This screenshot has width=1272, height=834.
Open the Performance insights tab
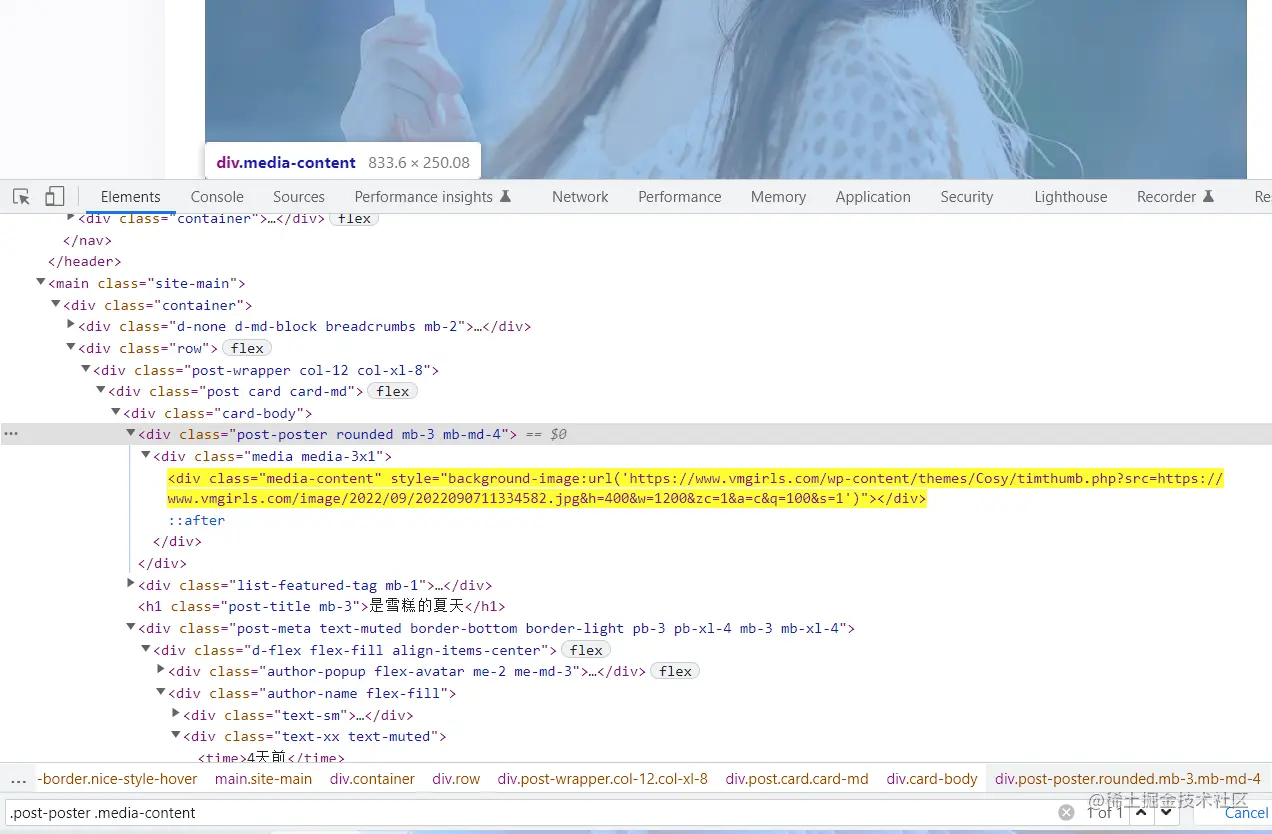(x=433, y=197)
